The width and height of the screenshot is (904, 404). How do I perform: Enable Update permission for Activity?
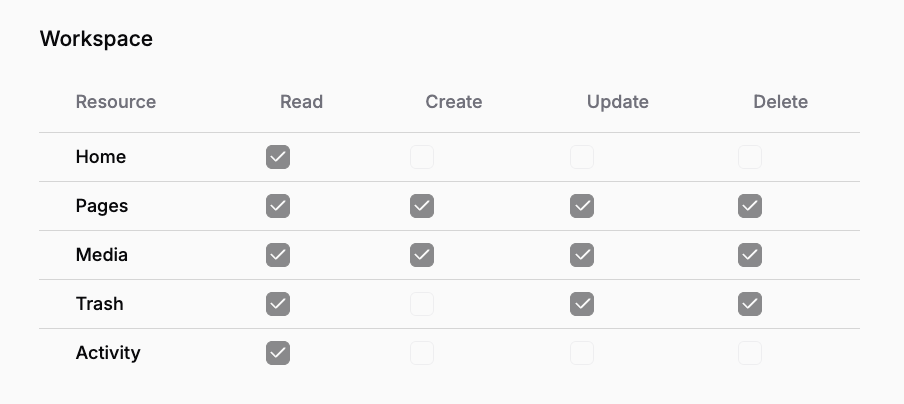coord(582,353)
